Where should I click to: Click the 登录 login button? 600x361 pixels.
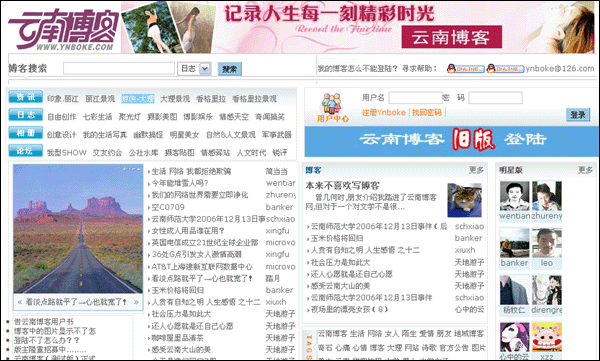coord(578,114)
